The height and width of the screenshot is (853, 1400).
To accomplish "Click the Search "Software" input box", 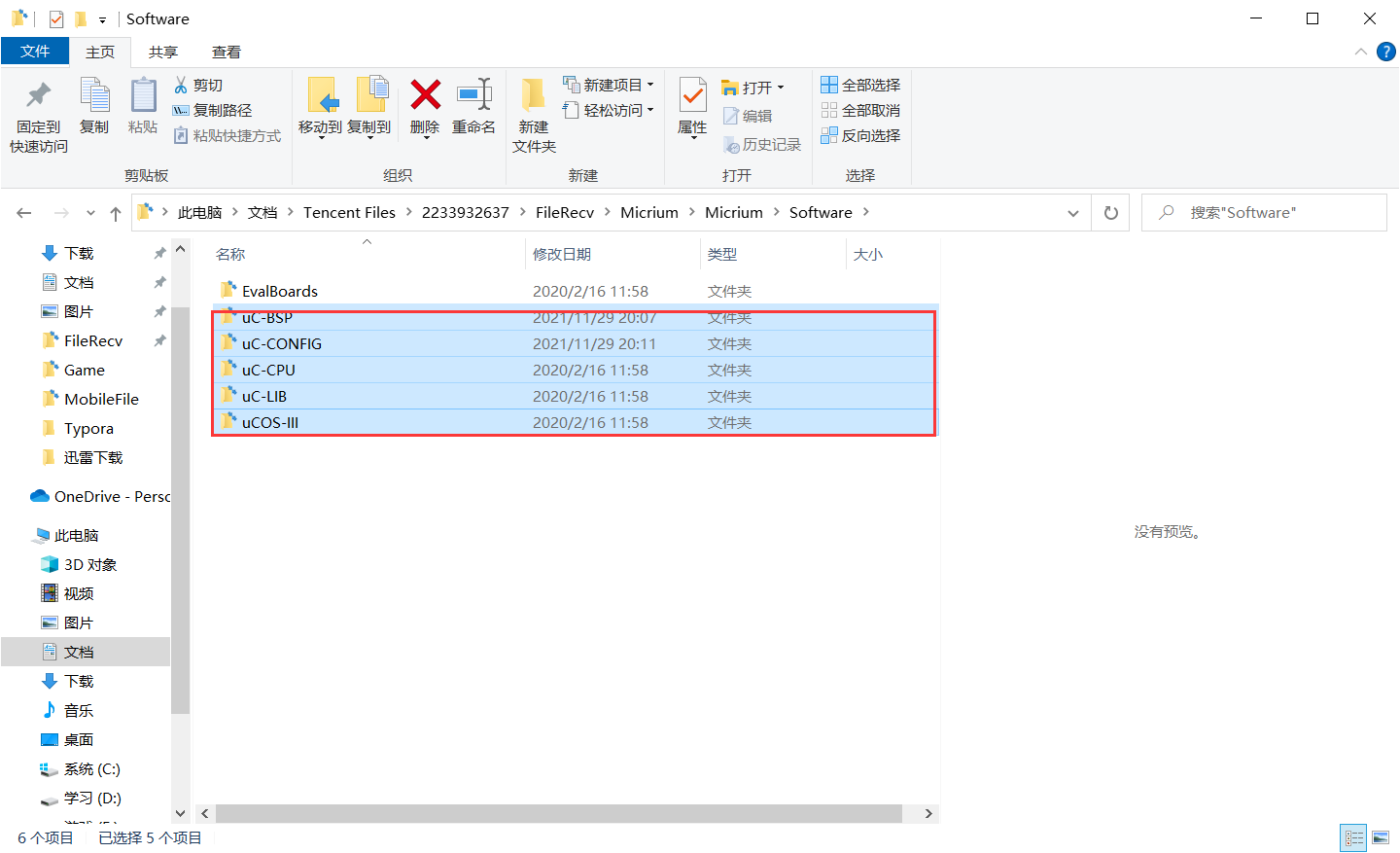I will pos(1264,212).
